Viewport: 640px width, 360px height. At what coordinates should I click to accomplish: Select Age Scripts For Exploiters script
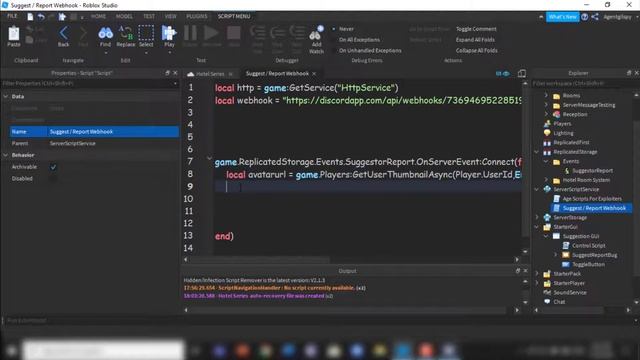[591, 199]
